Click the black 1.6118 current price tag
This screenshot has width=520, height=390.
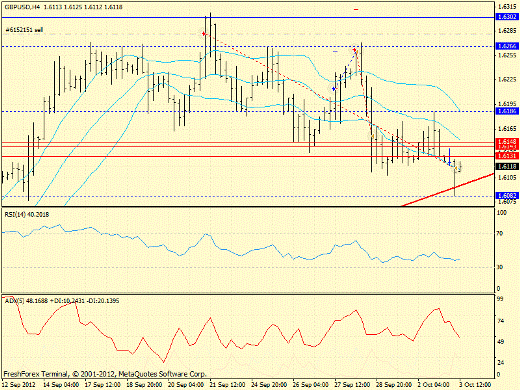click(507, 166)
